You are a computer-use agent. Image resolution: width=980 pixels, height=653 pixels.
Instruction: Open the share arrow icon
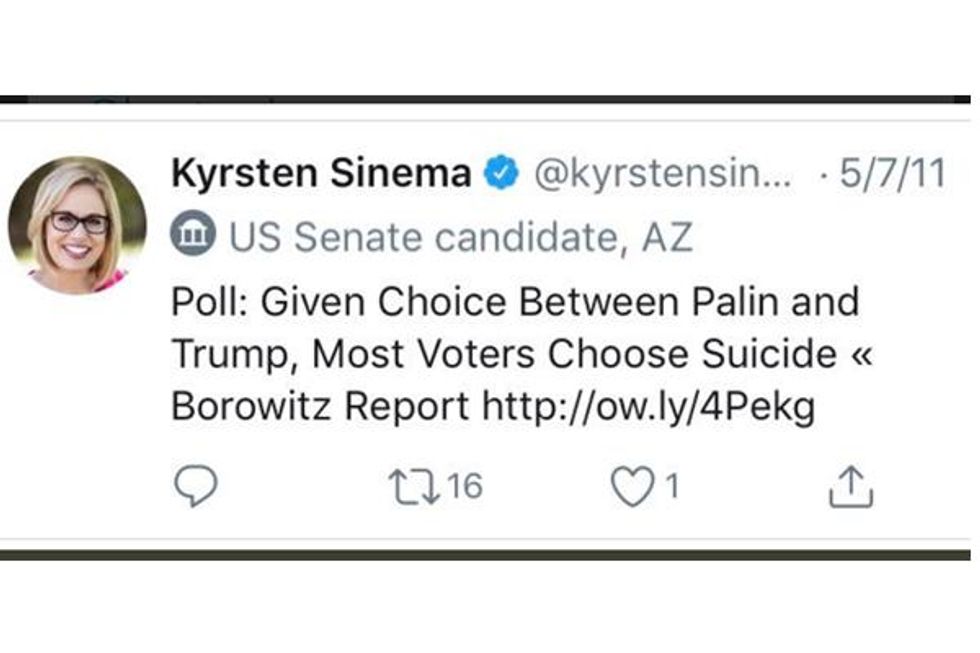point(852,487)
